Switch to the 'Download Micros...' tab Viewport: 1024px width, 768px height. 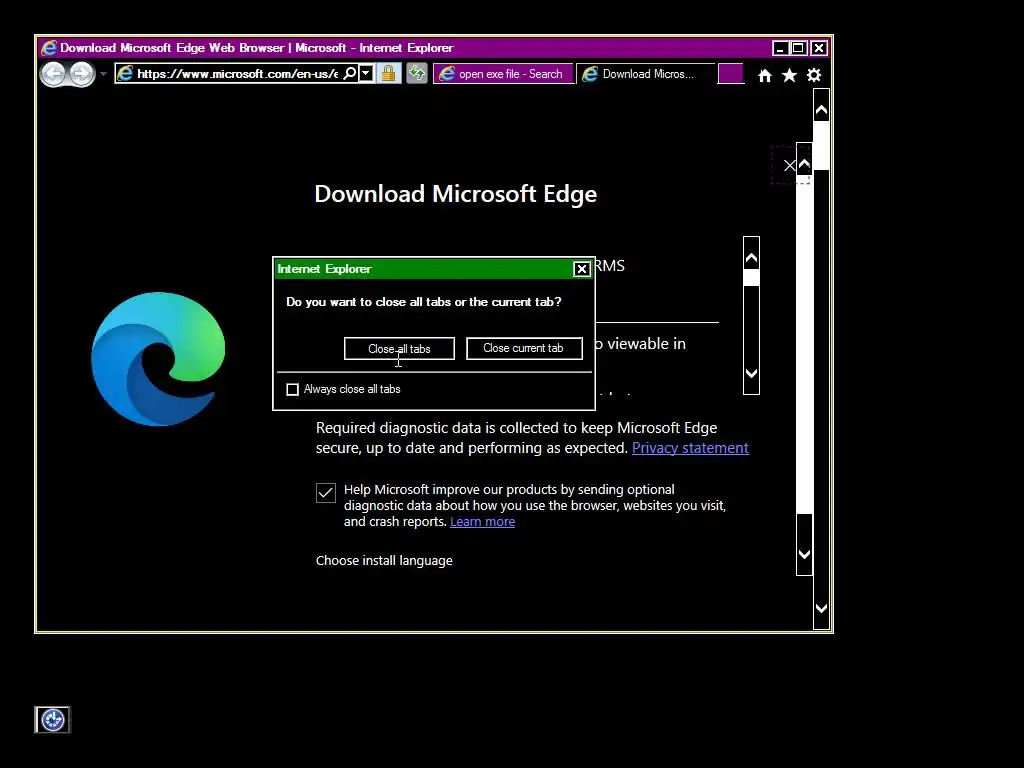645,74
